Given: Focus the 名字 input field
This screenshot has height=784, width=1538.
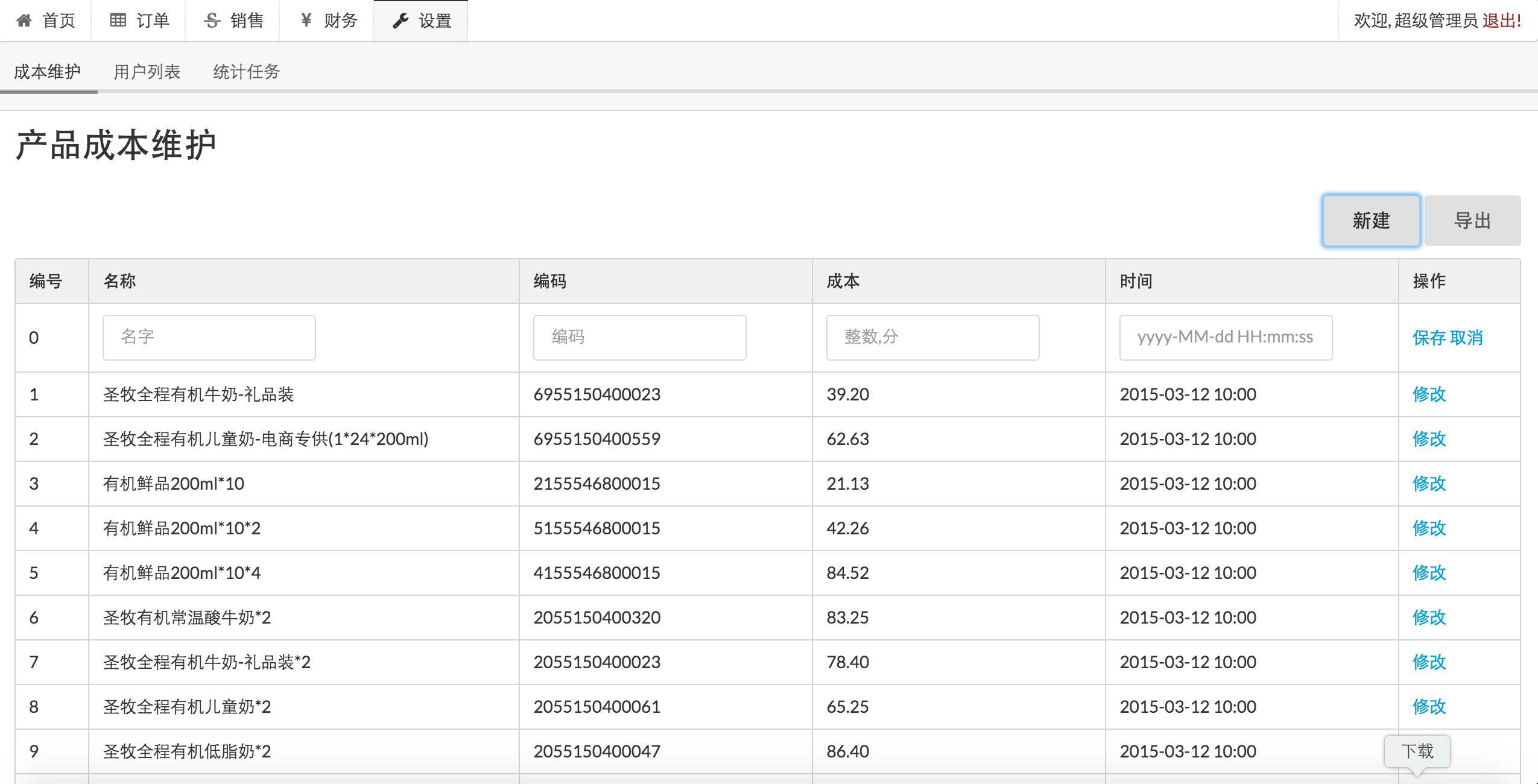Looking at the screenshot, I should coord(209,338).
